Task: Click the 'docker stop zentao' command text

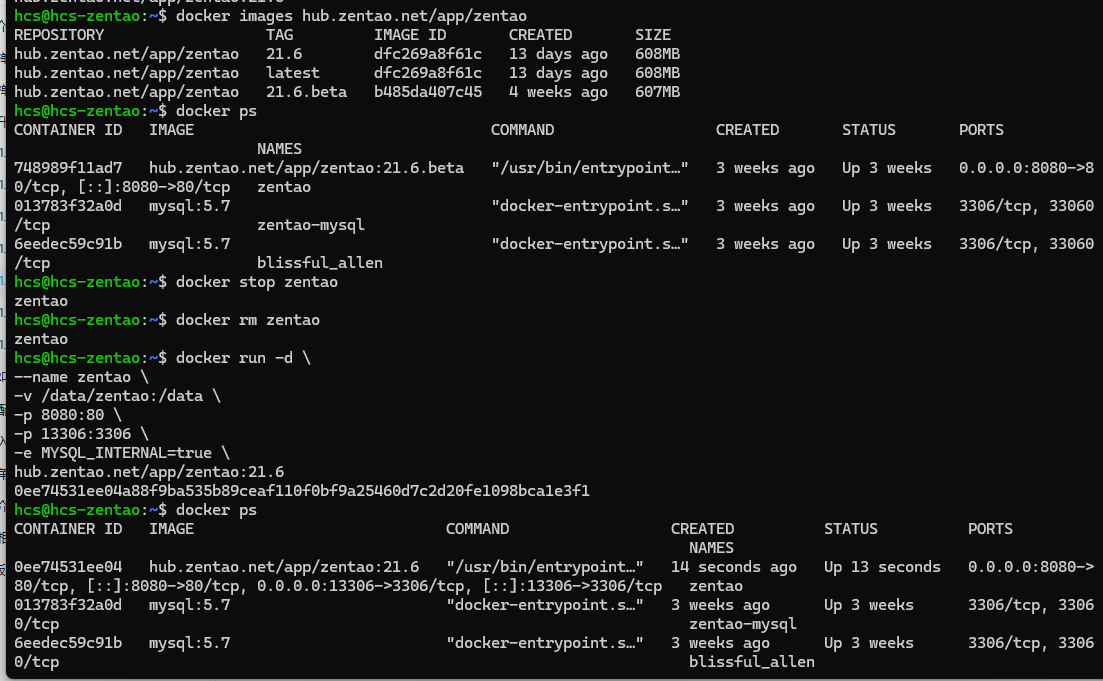Action: pos(257,282)
